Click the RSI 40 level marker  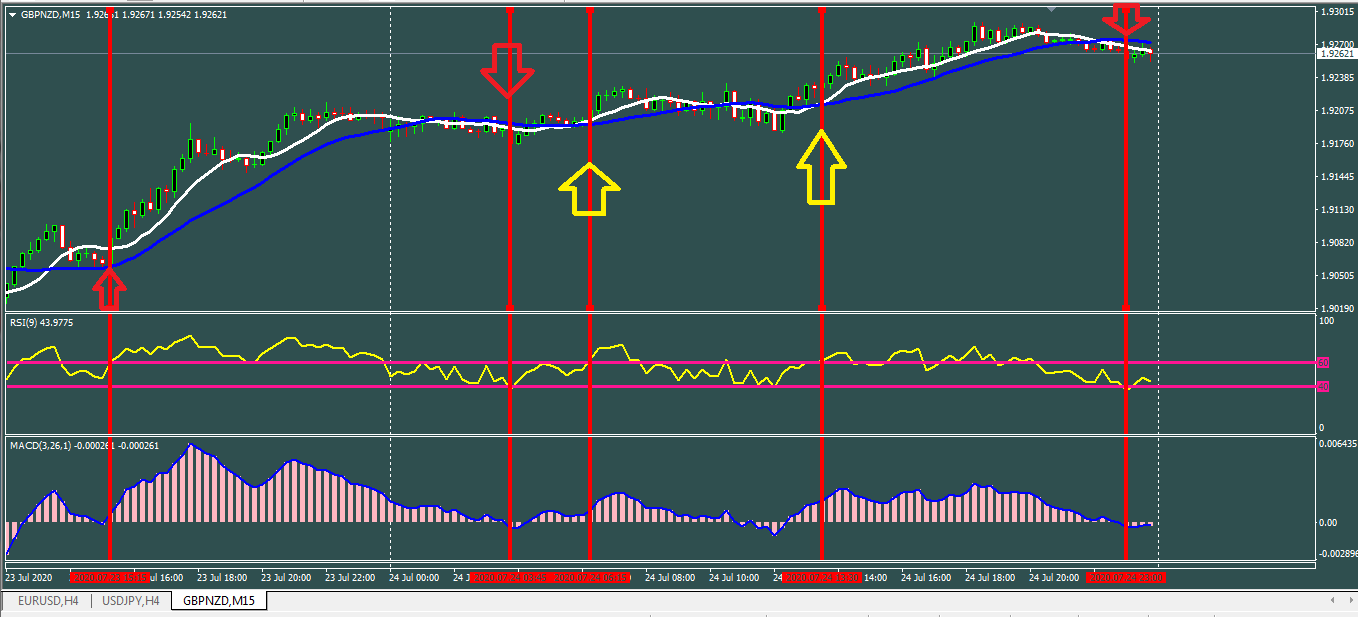[x=1322, y=386]
